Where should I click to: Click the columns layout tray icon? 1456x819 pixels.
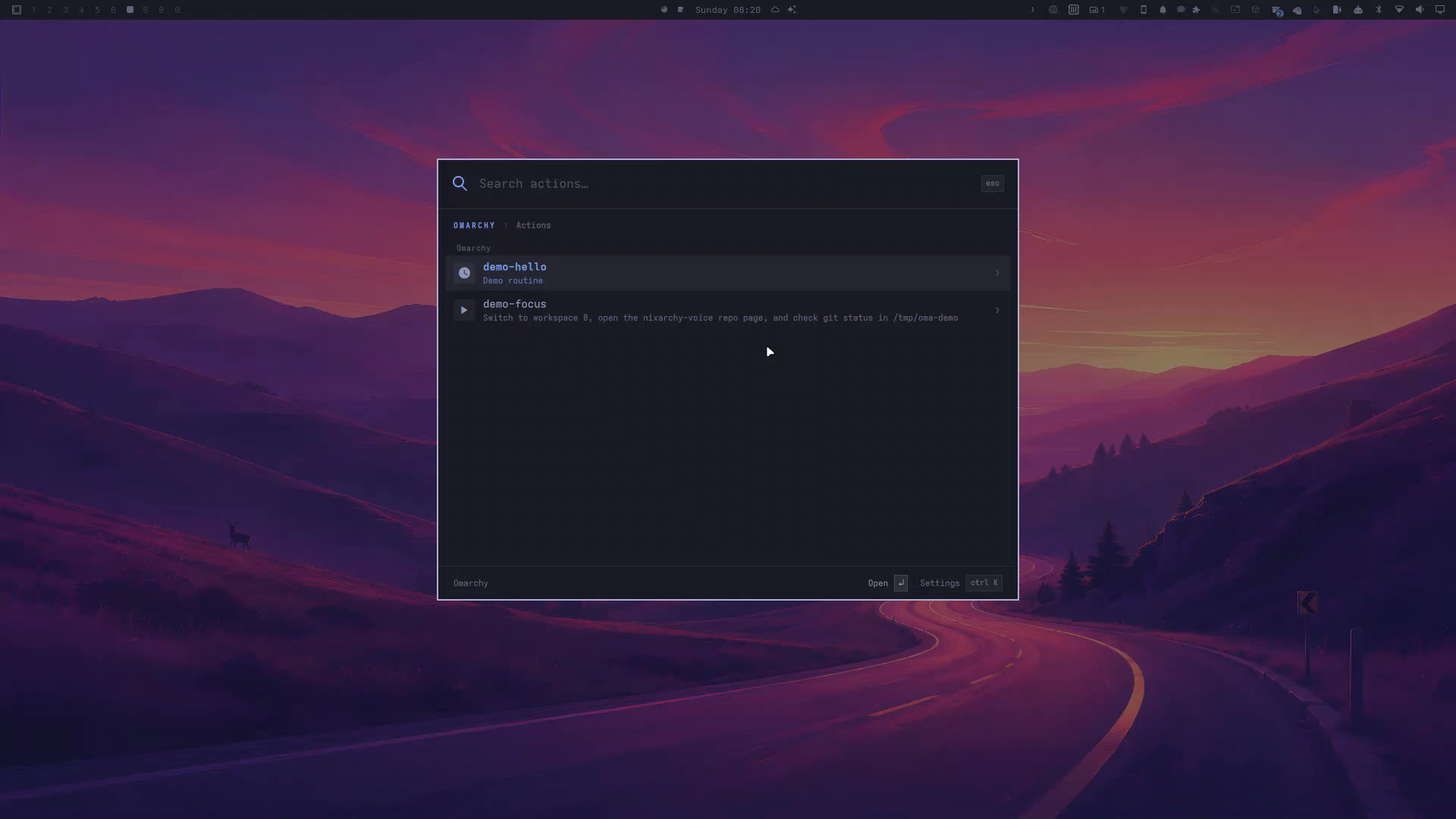point(1074,10)
